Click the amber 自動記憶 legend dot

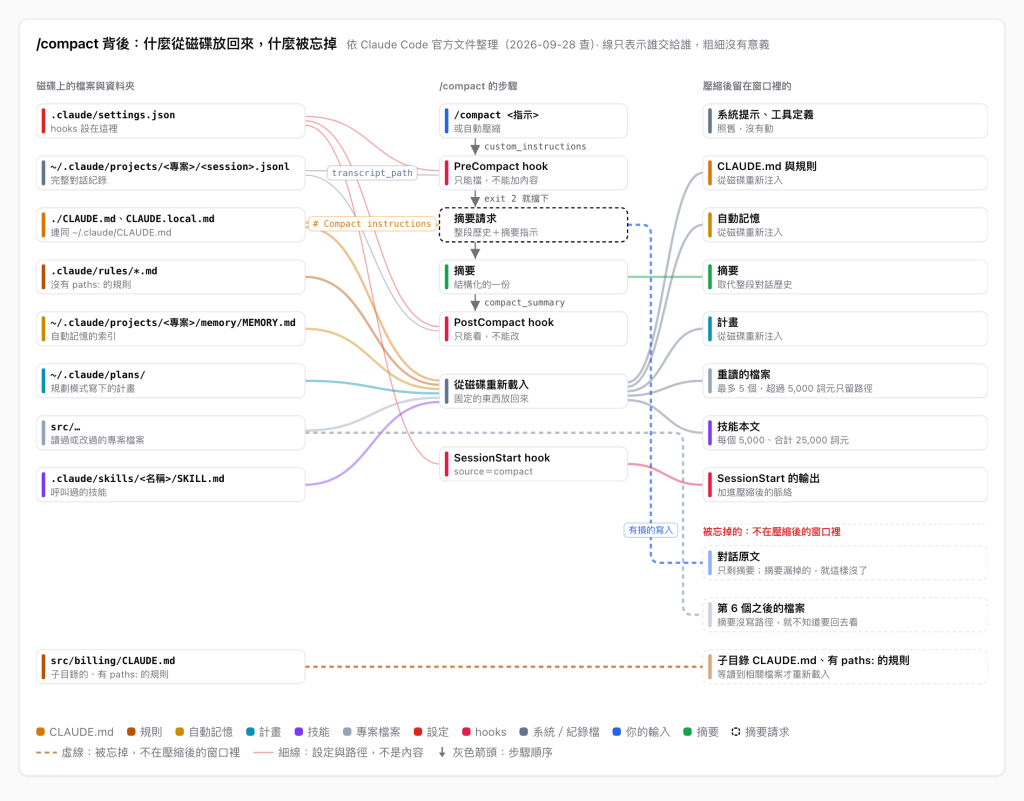tap(180, 732)
